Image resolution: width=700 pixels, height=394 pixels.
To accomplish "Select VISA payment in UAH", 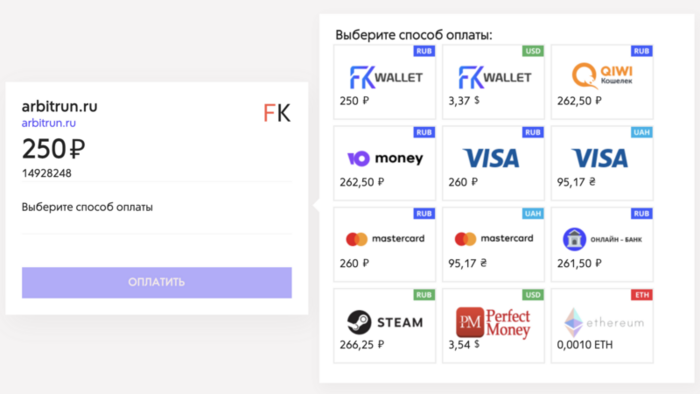I will click(x=602, y=163).
